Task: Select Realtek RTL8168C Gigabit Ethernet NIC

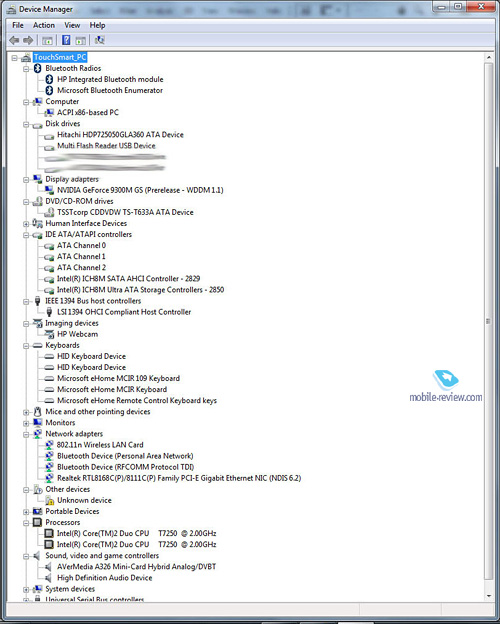Action: click(179, 478)
